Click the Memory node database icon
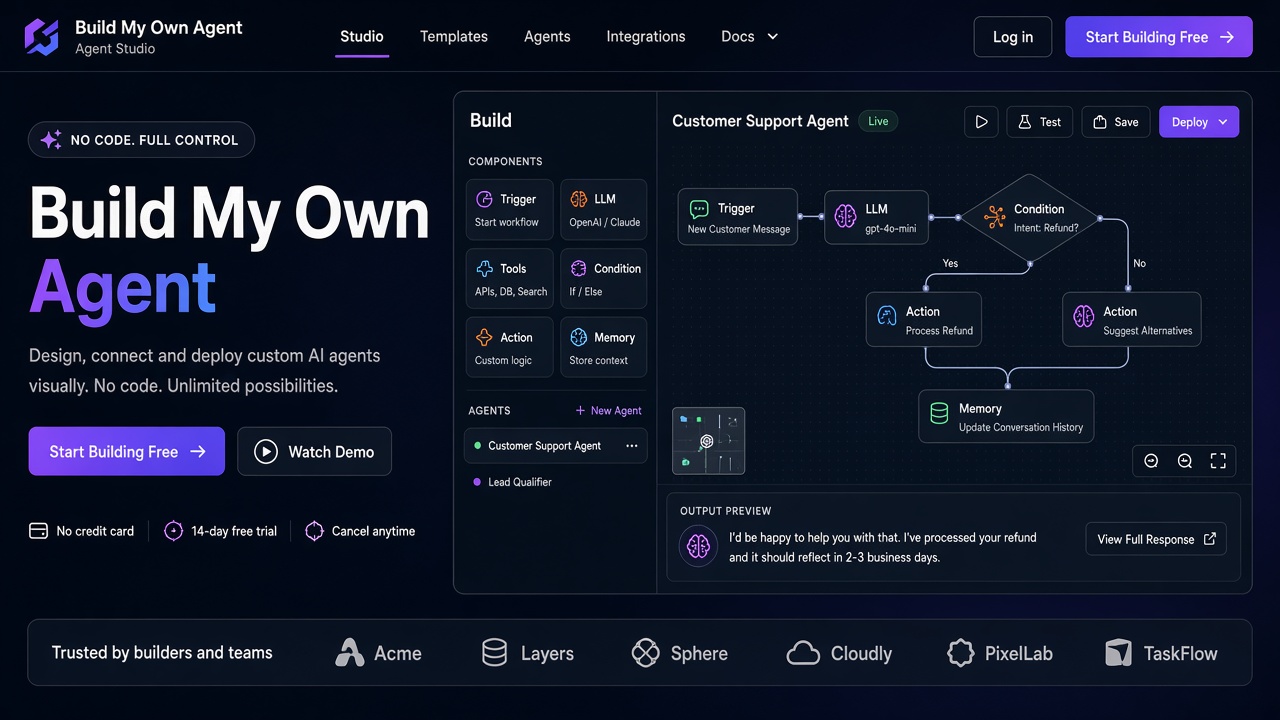This screenshot has height=720, width=1280. coord(939,413)
